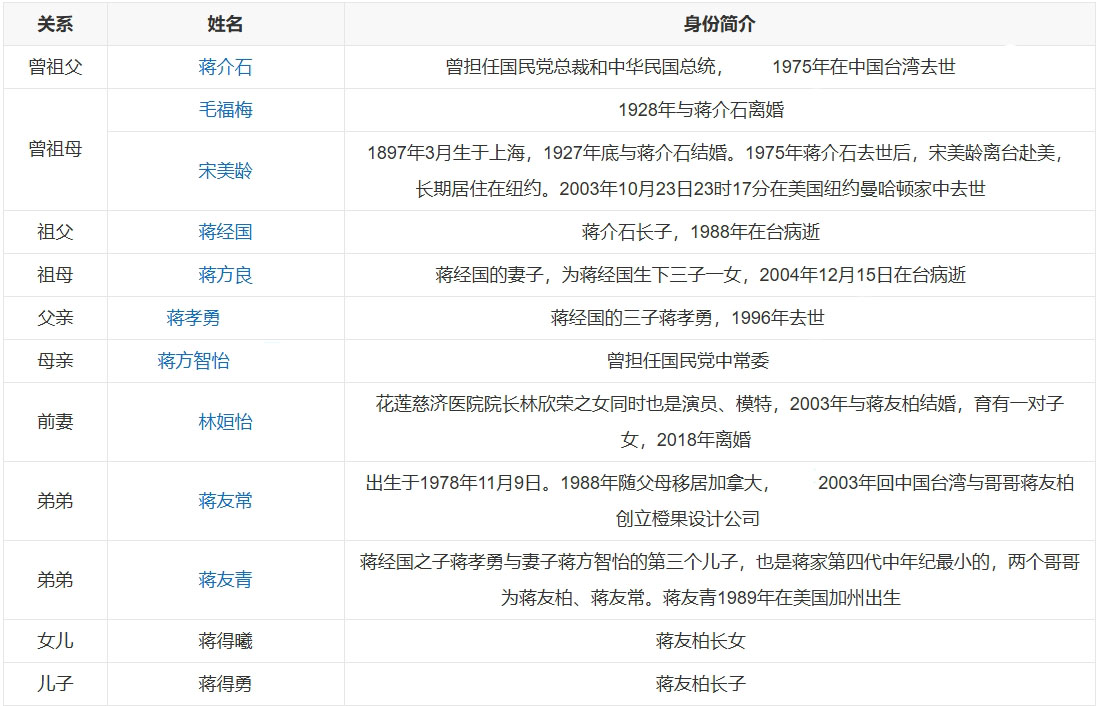Open the 蒋友常 name link

pos(225,501)
